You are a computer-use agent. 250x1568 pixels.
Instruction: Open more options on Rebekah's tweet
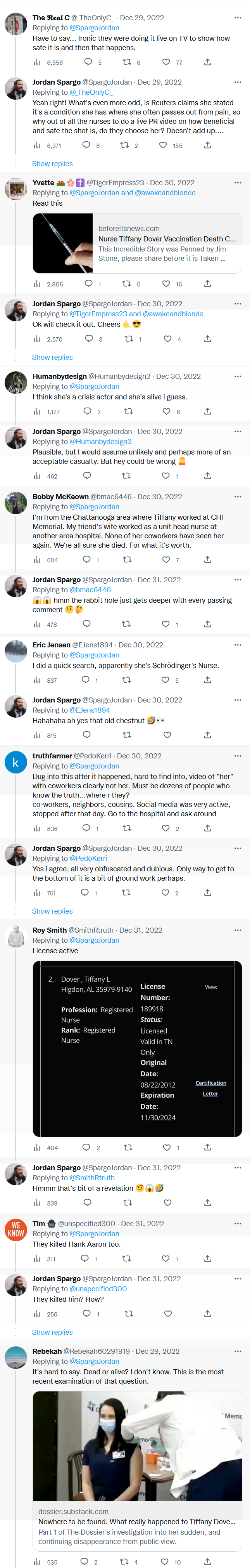(x=238, y=1351)
